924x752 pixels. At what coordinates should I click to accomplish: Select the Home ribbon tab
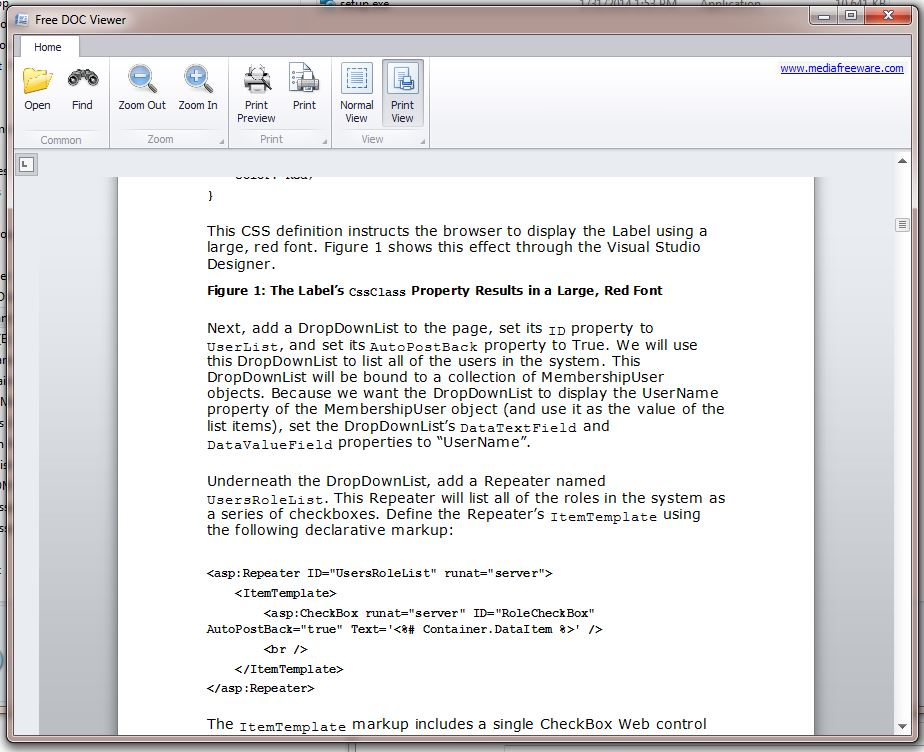tap(48, 46)
